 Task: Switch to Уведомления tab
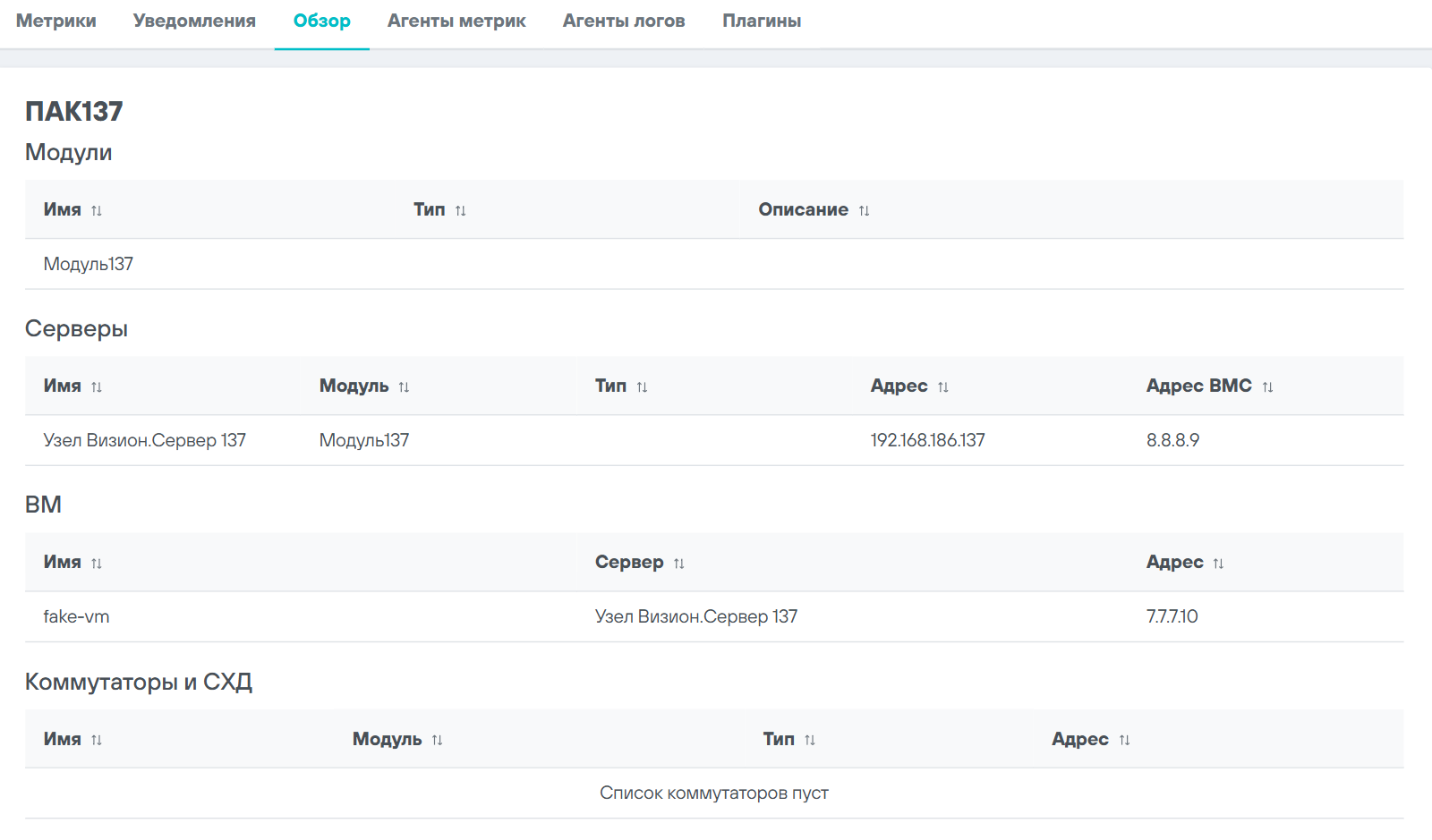click(x=194, y=21)
